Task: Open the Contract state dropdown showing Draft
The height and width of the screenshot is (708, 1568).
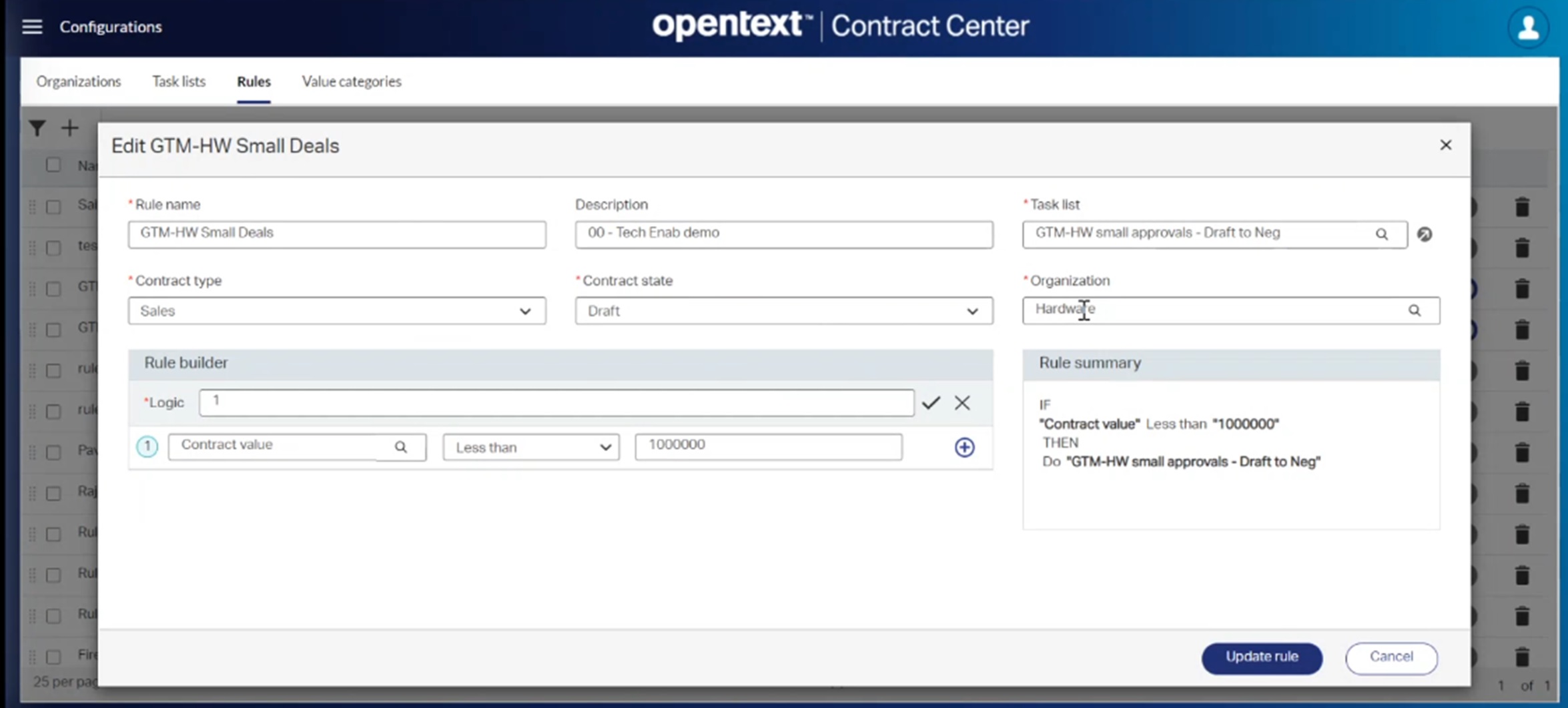Action: (784, 311)
